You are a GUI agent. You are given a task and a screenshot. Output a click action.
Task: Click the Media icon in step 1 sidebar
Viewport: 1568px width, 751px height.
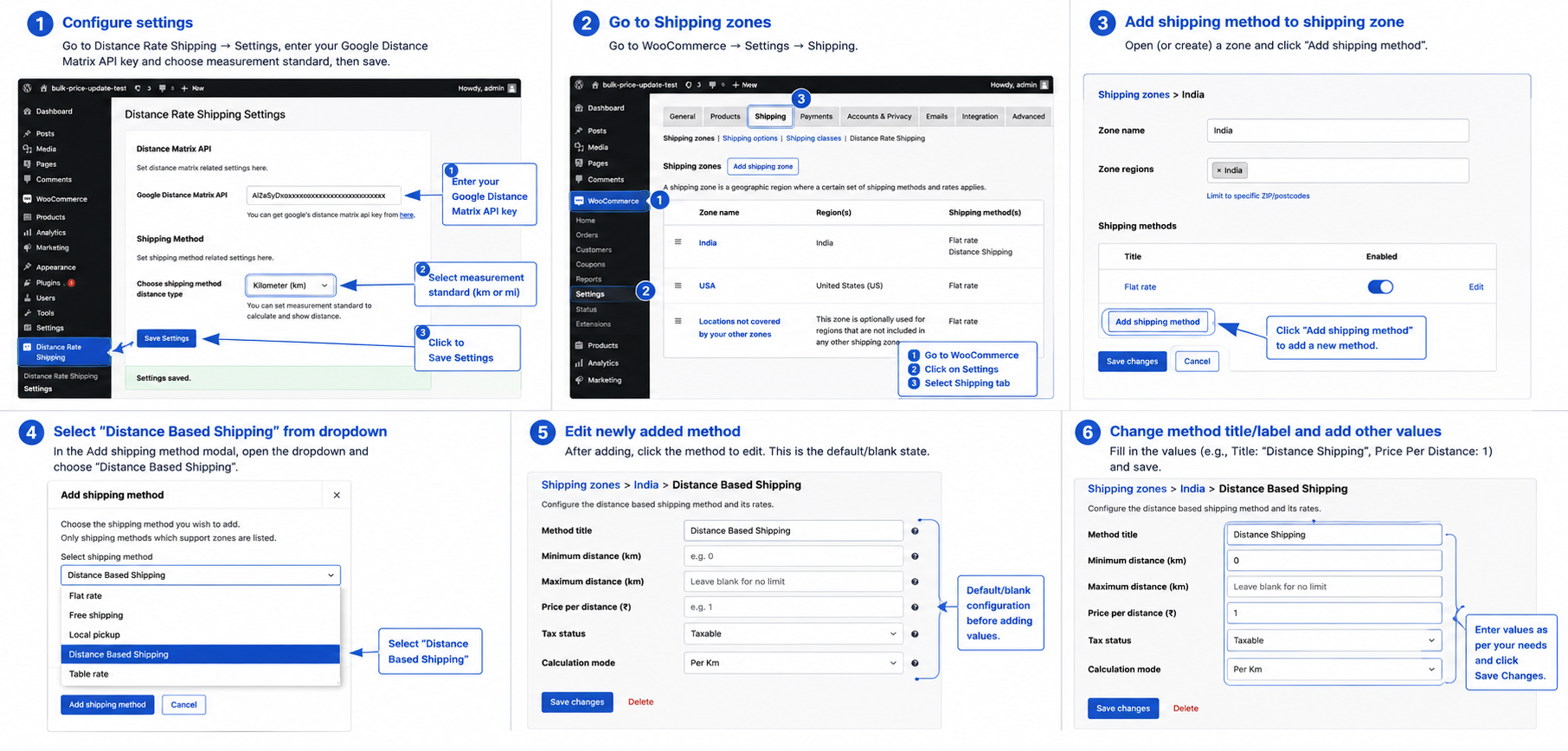28,149
